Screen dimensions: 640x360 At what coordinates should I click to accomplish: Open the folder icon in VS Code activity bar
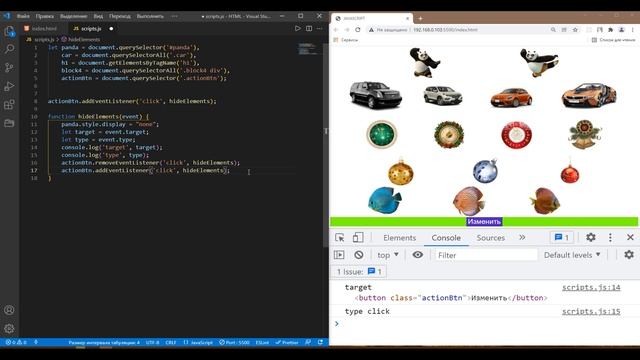tap(9, 123)
